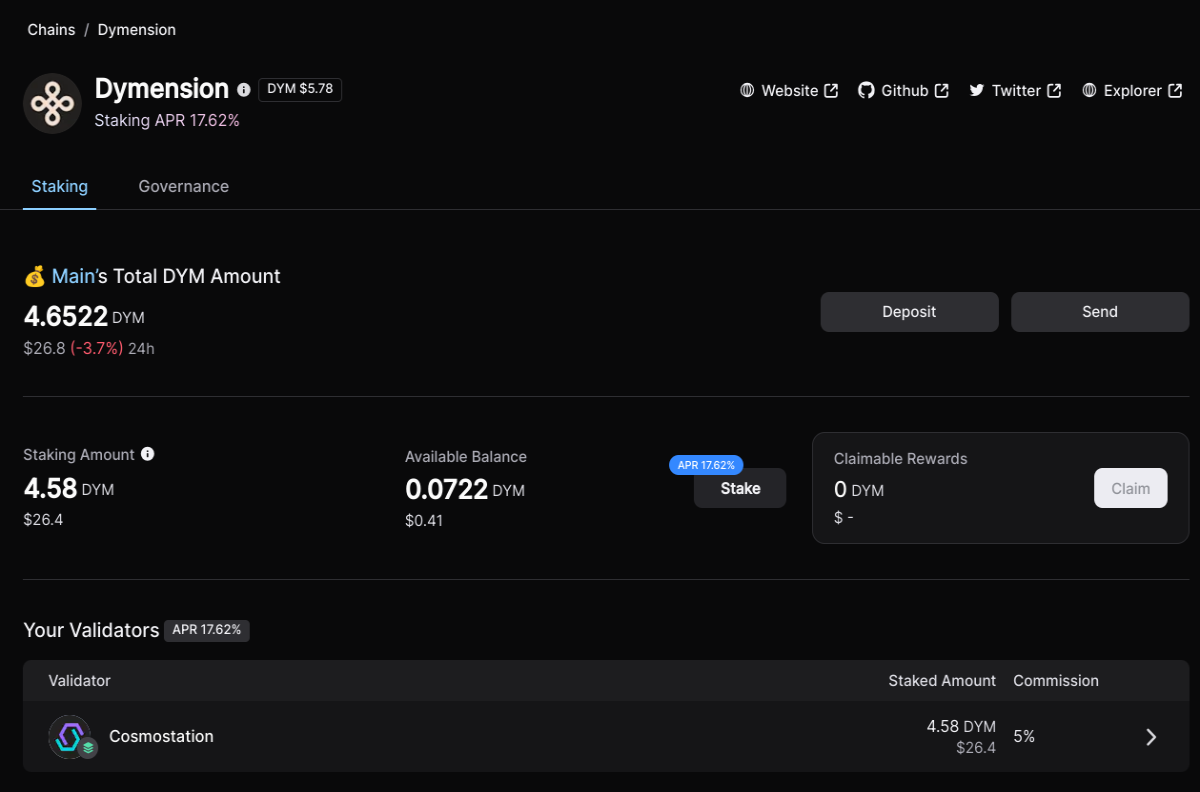Click the Validator column header
The image size is (1200, 792).
[79, 680]
